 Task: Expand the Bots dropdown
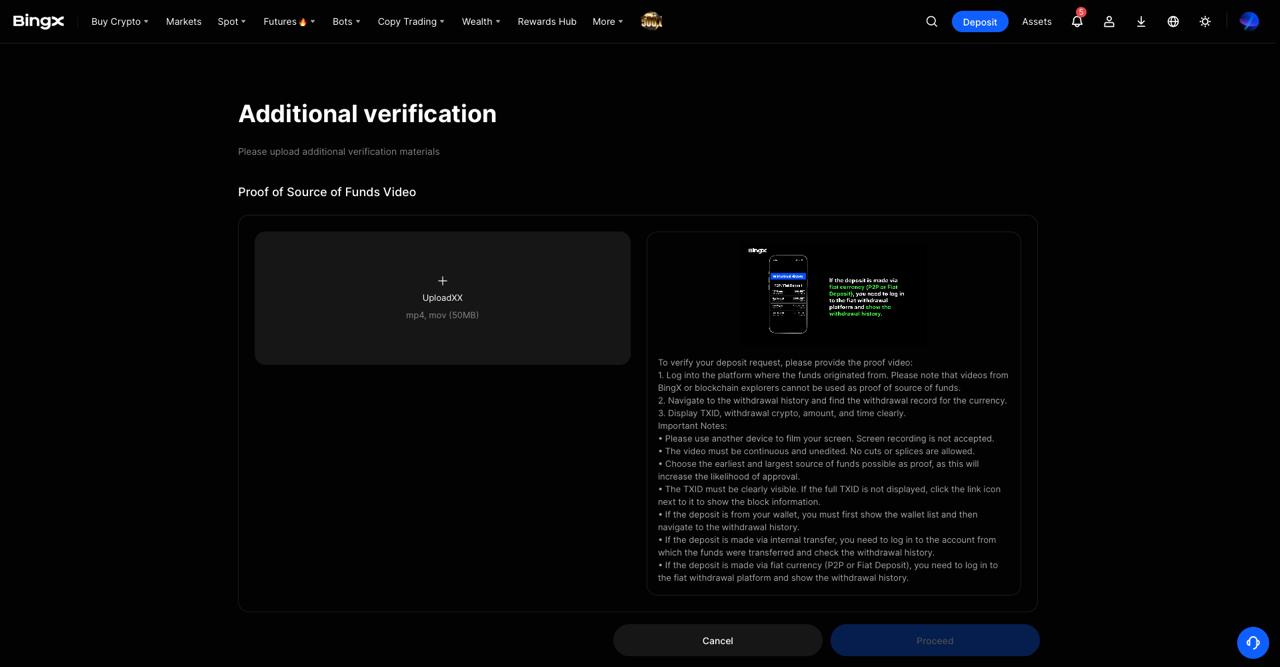(346, 21)
